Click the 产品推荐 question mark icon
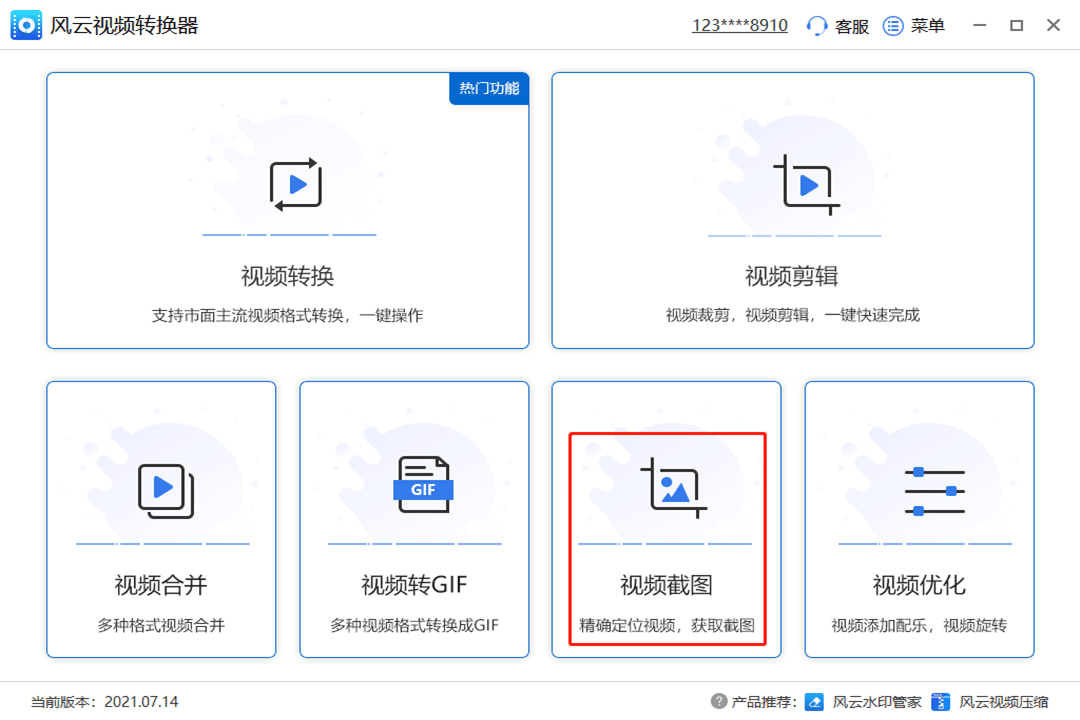 [718, 701]
